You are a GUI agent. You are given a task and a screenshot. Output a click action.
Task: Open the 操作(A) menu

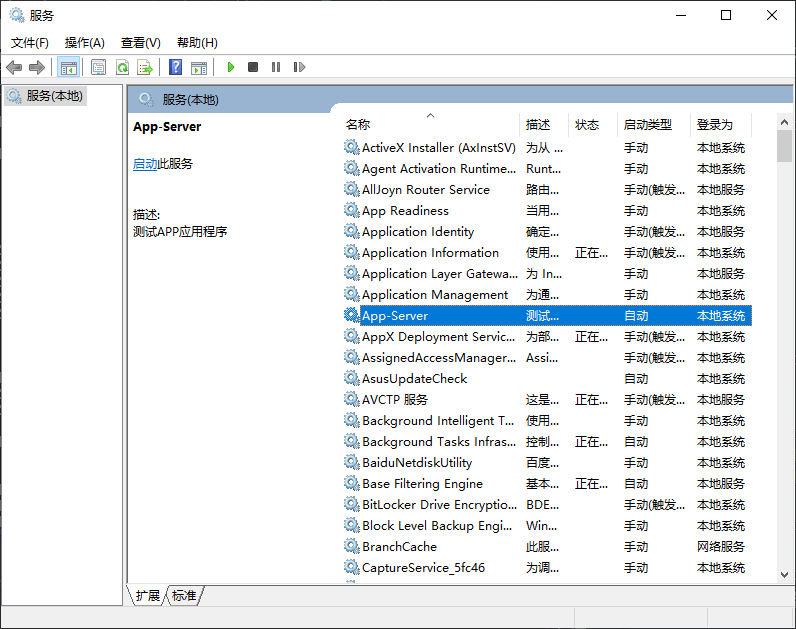[x=85, y=43]
